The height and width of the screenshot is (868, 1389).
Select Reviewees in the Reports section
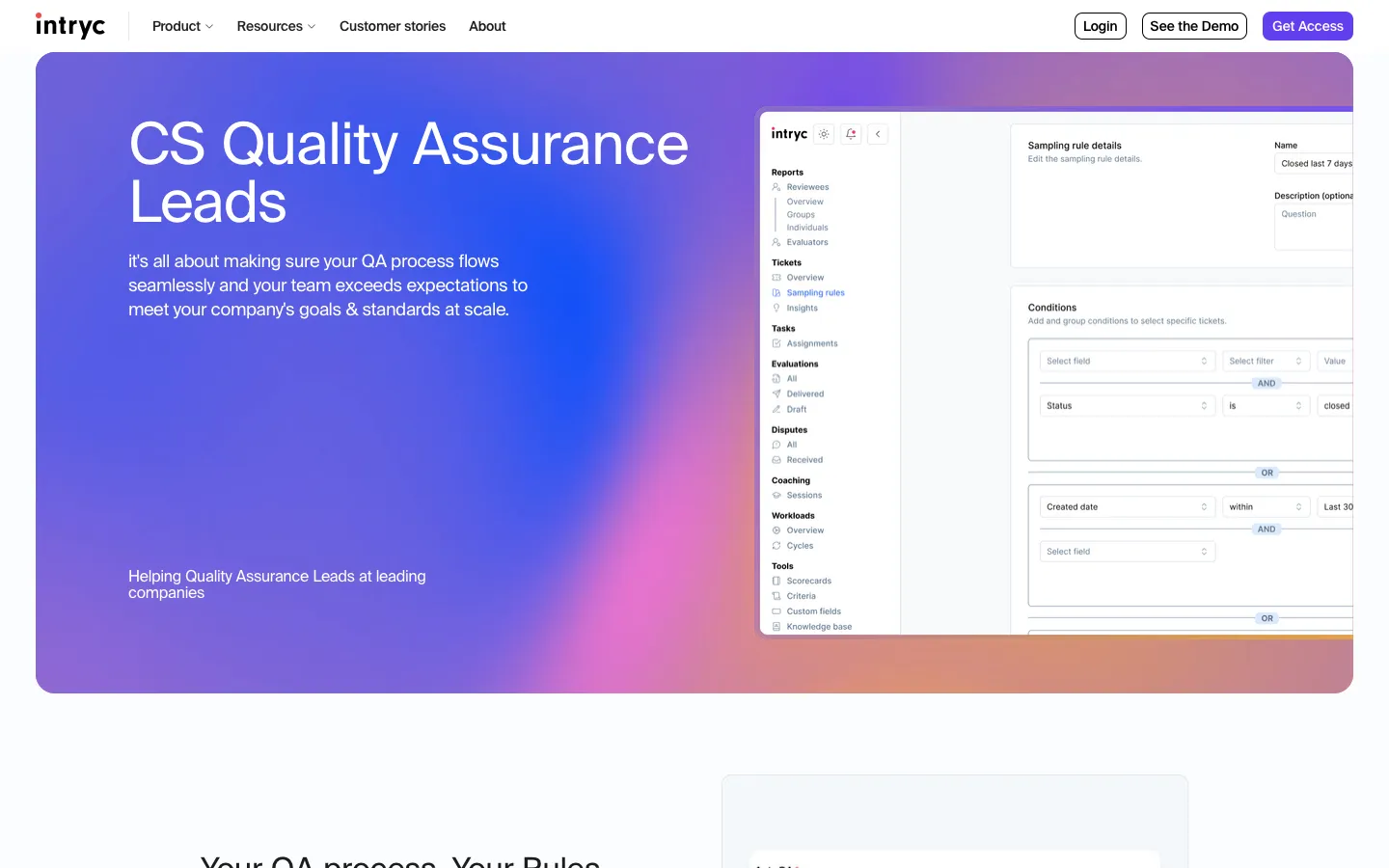[807, 187]
